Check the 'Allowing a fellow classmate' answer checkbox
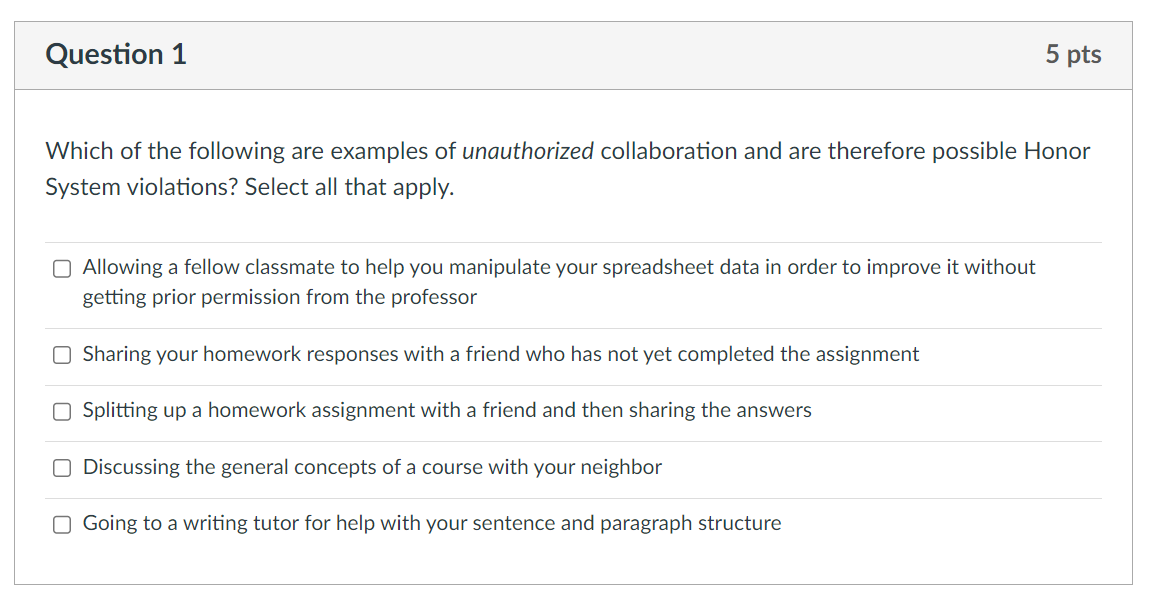 61,267
